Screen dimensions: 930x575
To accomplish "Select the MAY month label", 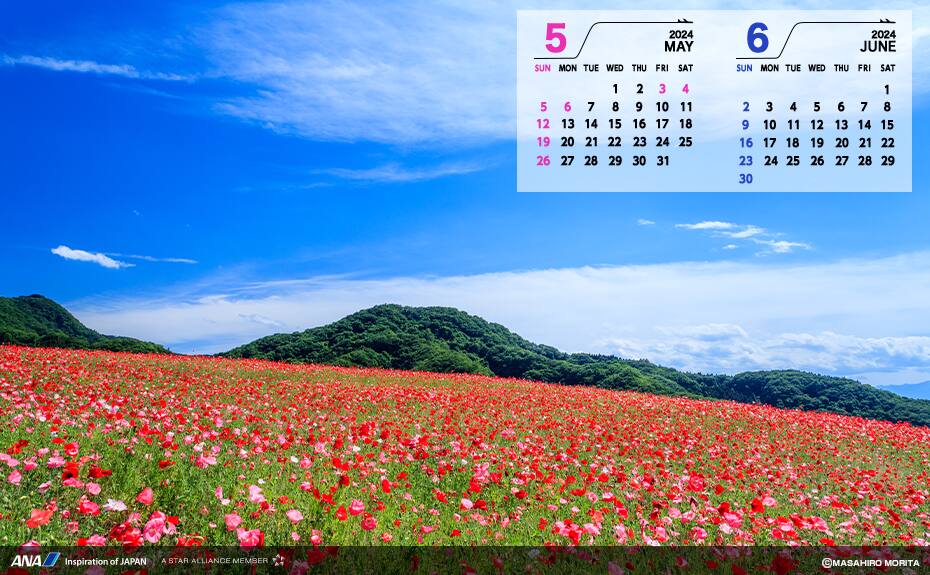I will pos(678,47).
